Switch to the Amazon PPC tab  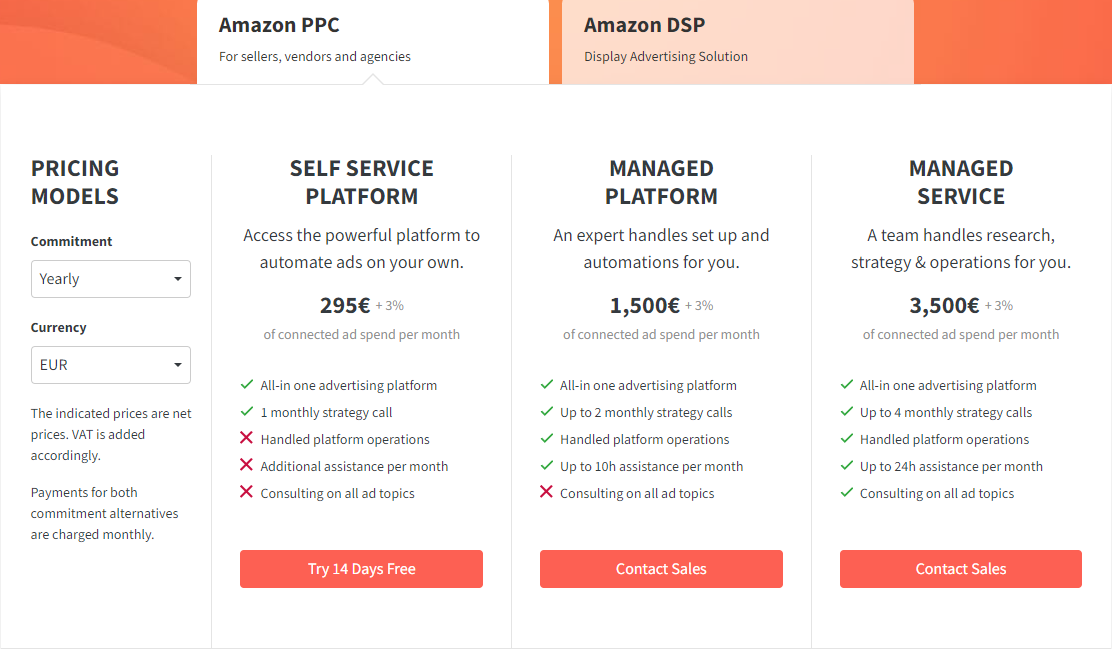(x=372, y=40)
